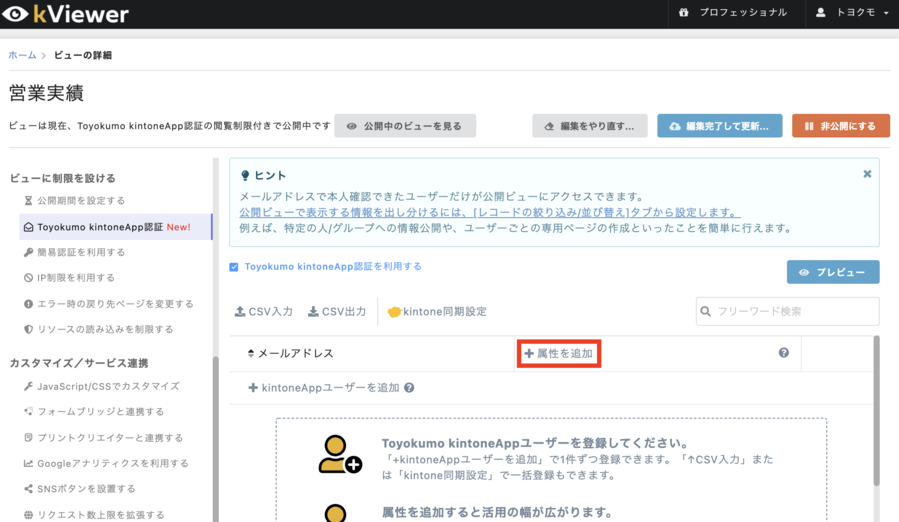Click CSV入力 upload button
Image resolution: width=899 pixels, height=522 pixels.
point(264,311)
